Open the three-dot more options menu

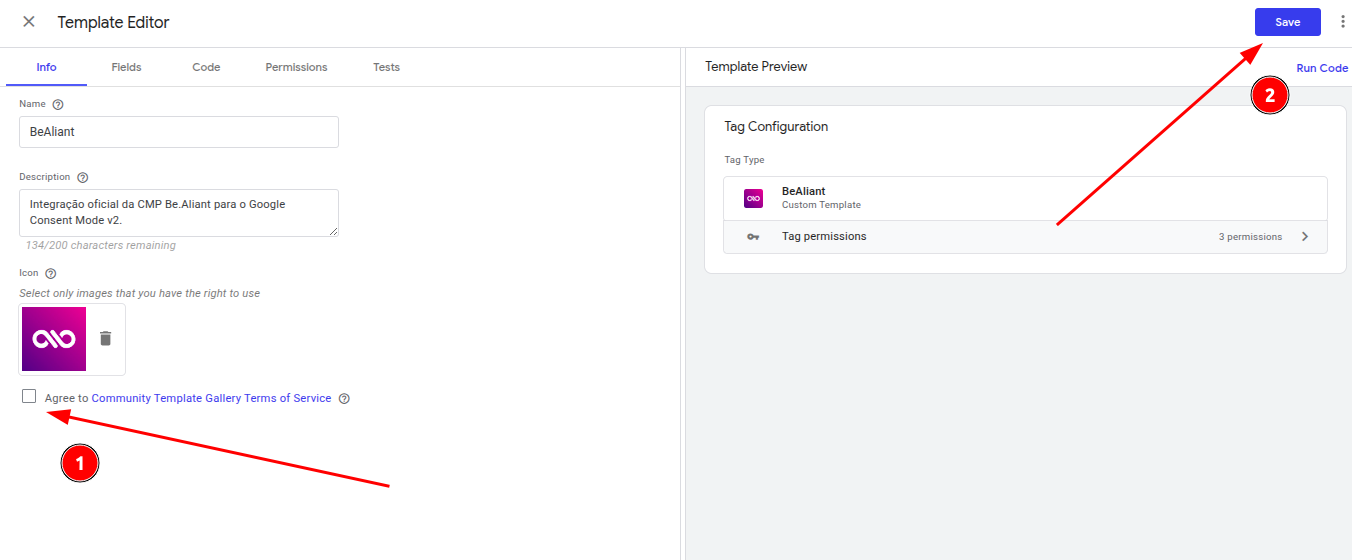pos(1342,22)
